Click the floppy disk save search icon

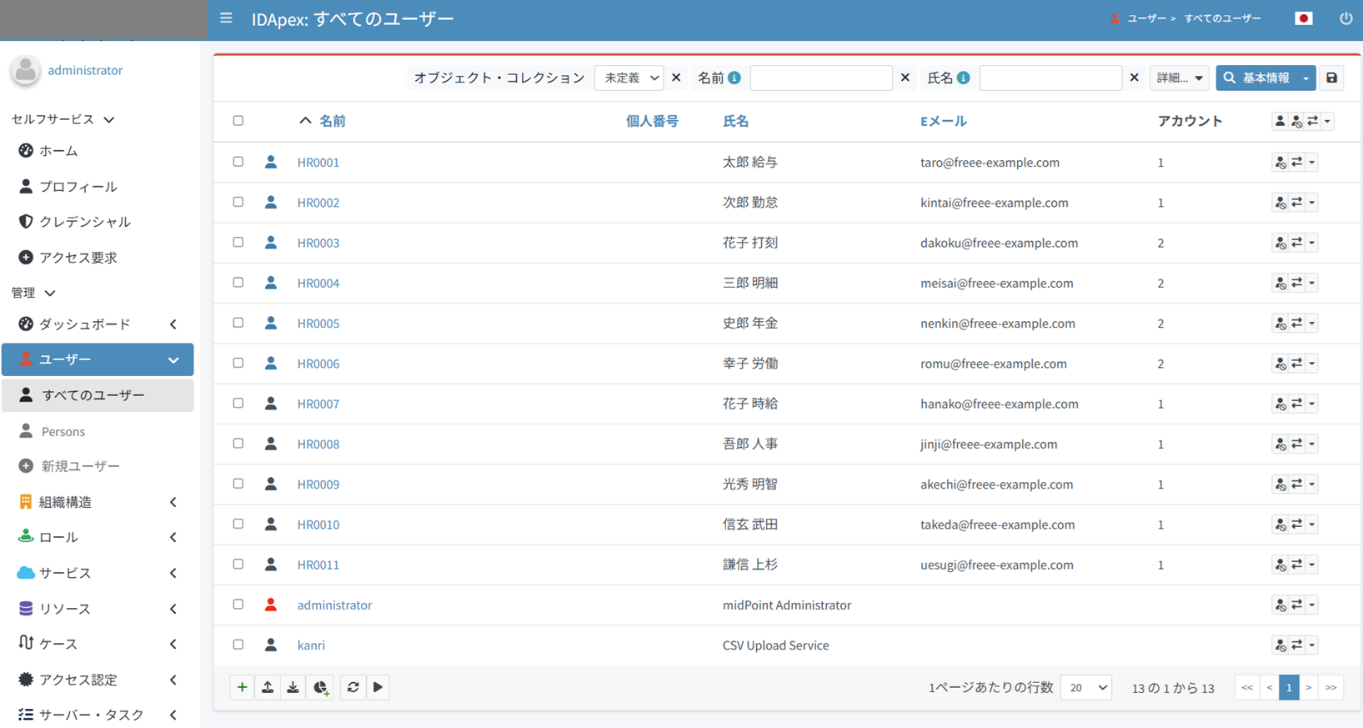click(x=1332, y=78)
